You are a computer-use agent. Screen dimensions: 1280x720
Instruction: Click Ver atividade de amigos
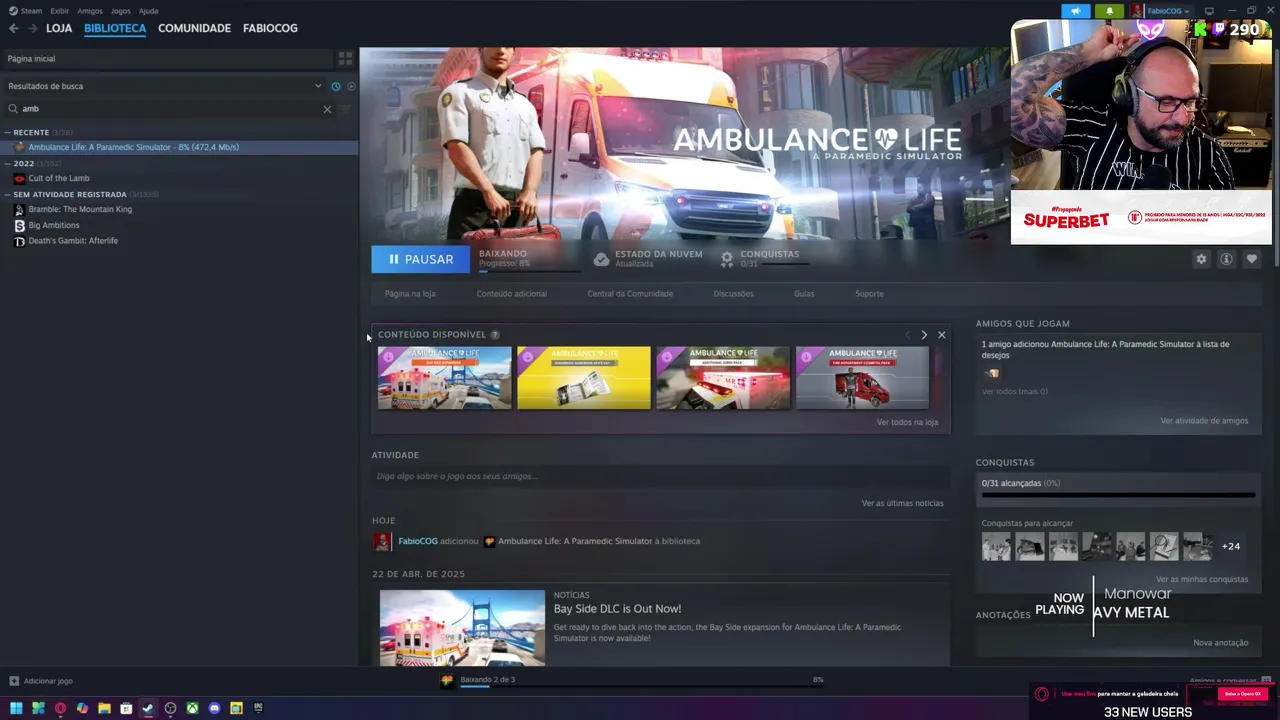[1204, 421]
